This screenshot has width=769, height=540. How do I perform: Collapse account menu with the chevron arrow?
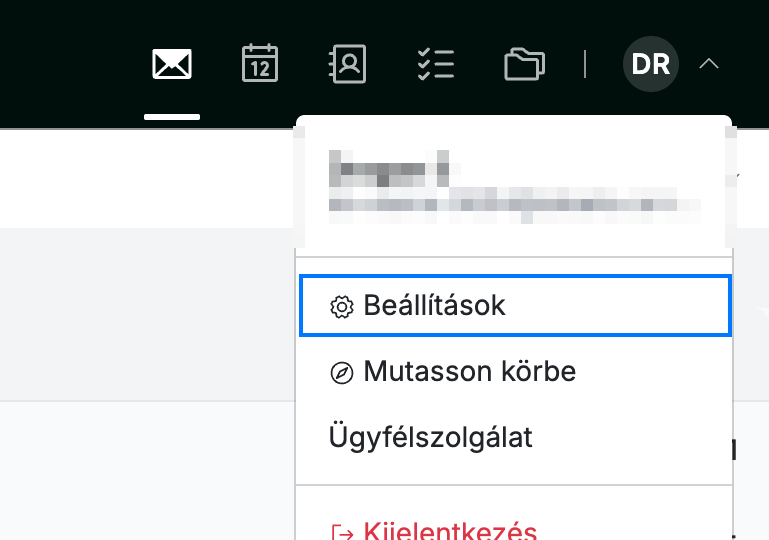click(x=709, y=64)
